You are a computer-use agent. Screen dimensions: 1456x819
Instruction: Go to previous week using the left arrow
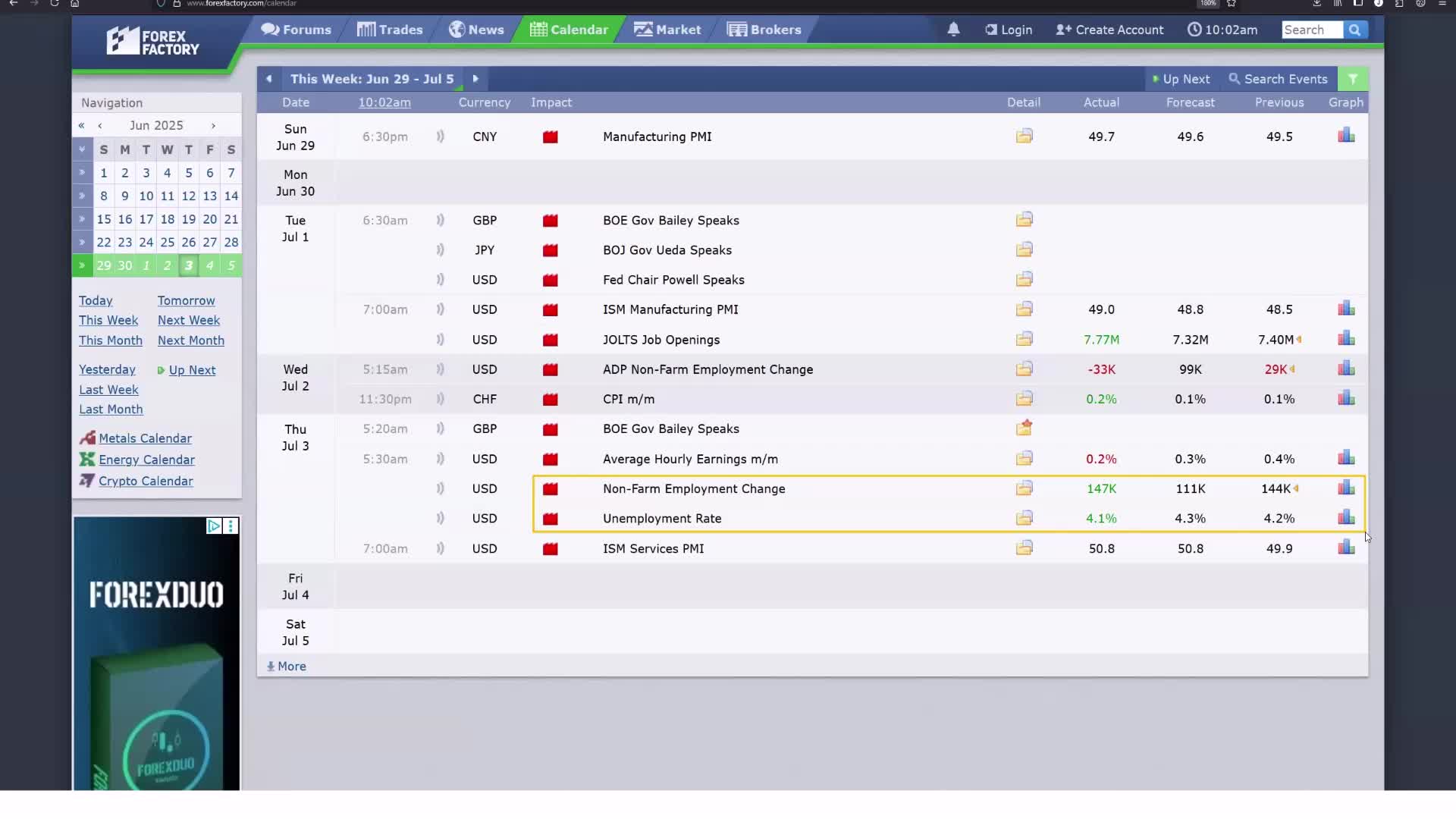268,79
